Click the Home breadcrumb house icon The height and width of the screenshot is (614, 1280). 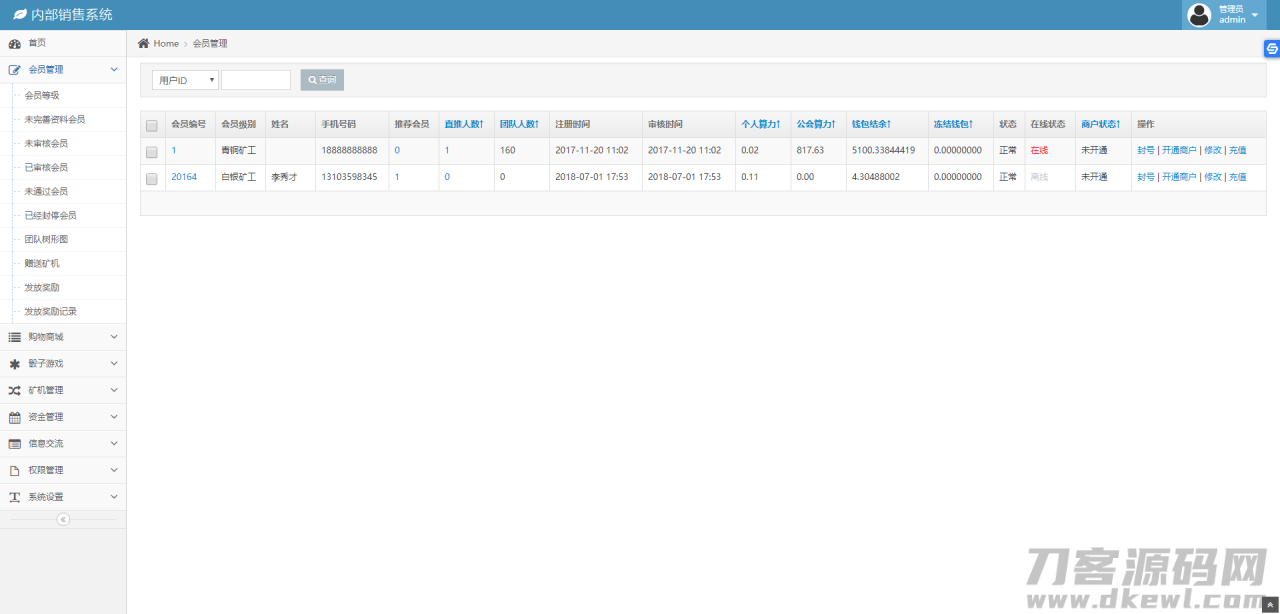point(144,43)
